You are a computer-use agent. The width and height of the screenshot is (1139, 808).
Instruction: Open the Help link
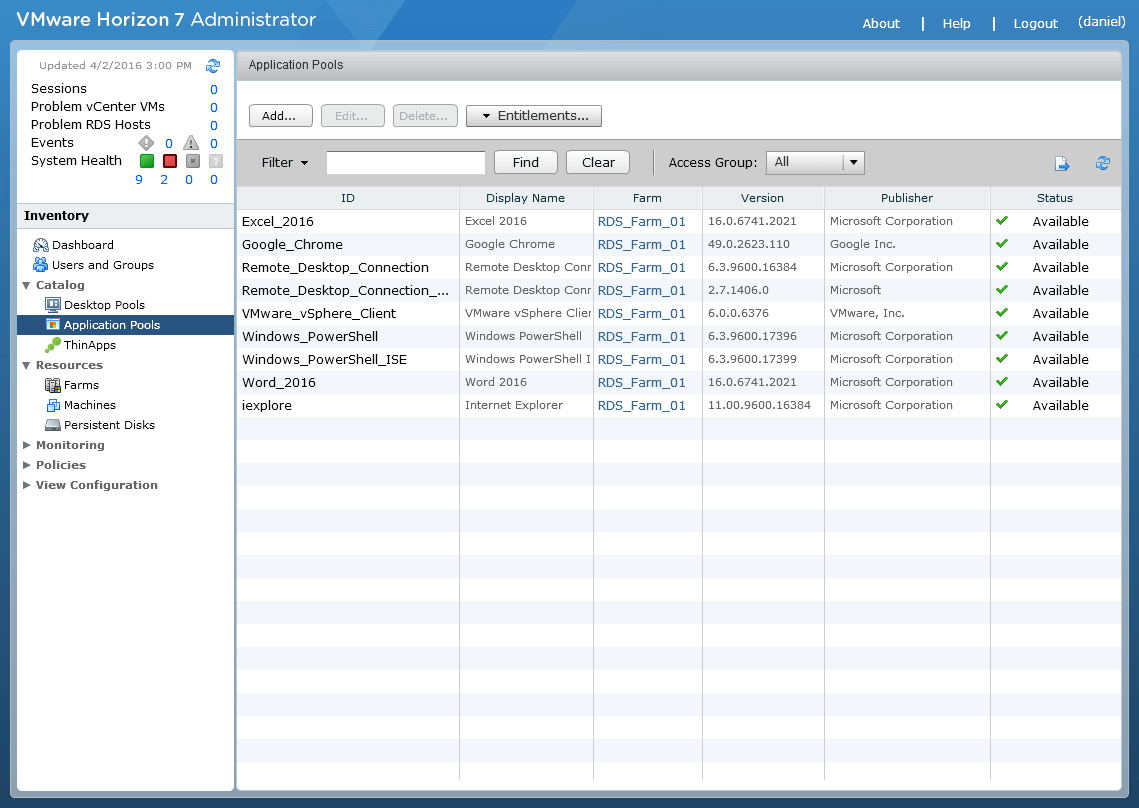(956, 23)
